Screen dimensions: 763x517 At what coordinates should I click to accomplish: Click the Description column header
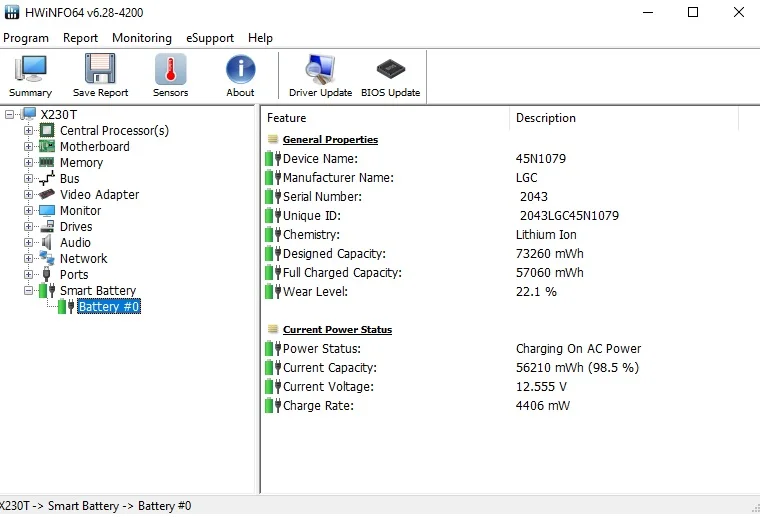click(x=624, y=118)
